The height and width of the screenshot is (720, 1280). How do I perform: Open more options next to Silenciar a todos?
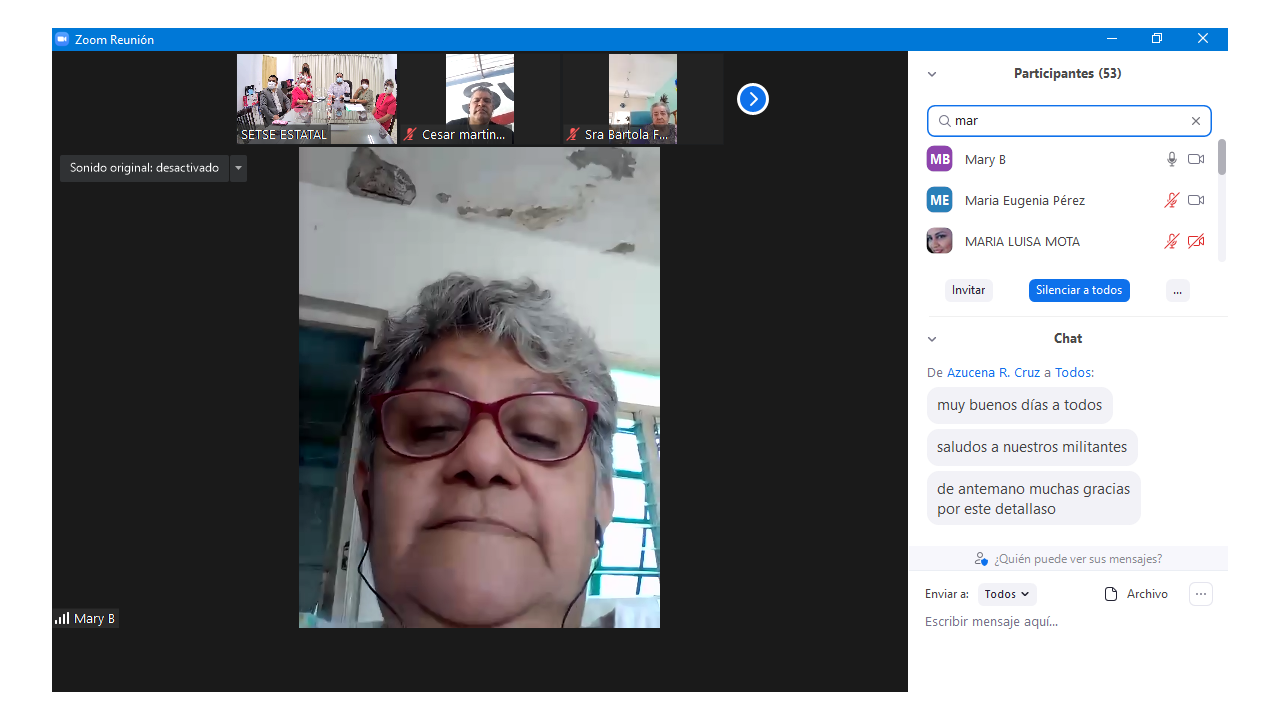pyautogui.click(x=1177, y=290)
